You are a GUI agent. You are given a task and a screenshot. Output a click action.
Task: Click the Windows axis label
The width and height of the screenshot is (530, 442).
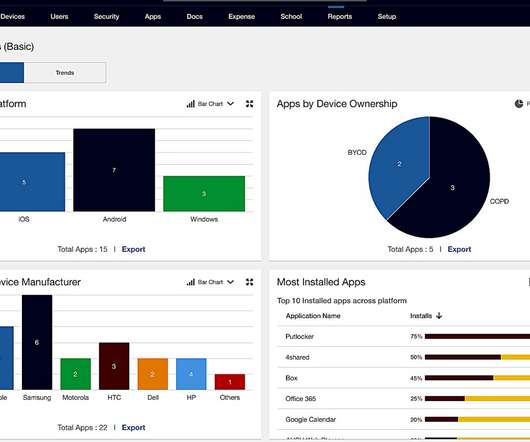204,219
